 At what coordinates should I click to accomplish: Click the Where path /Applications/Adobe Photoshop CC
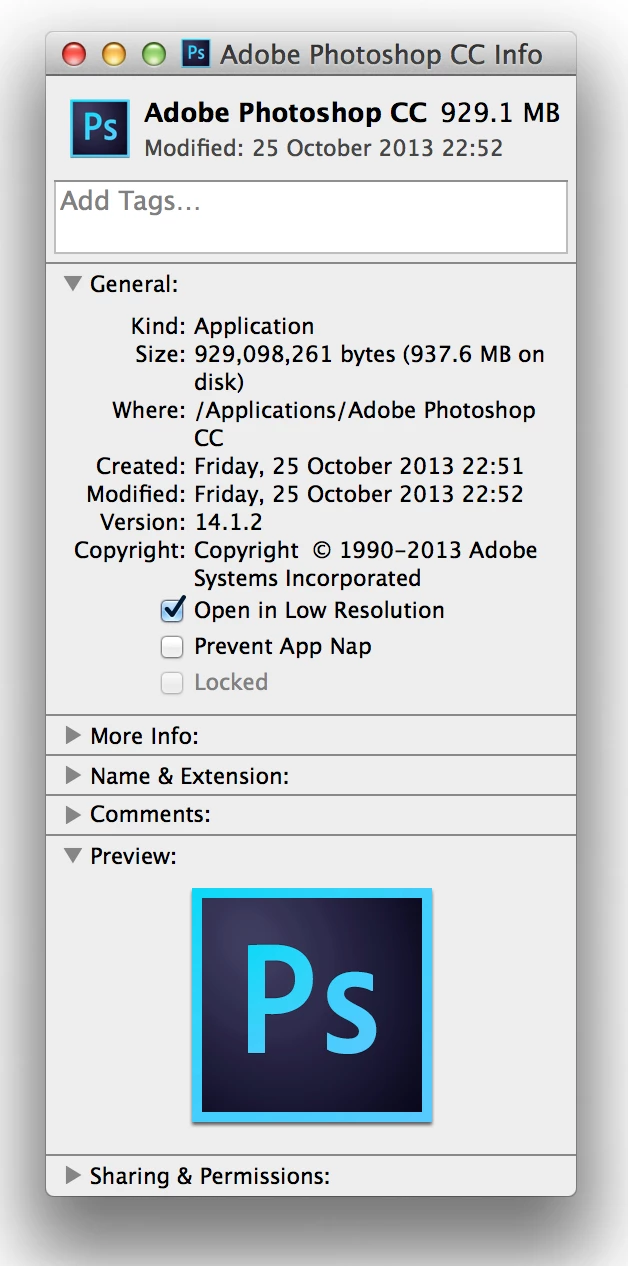click(365, 424)
